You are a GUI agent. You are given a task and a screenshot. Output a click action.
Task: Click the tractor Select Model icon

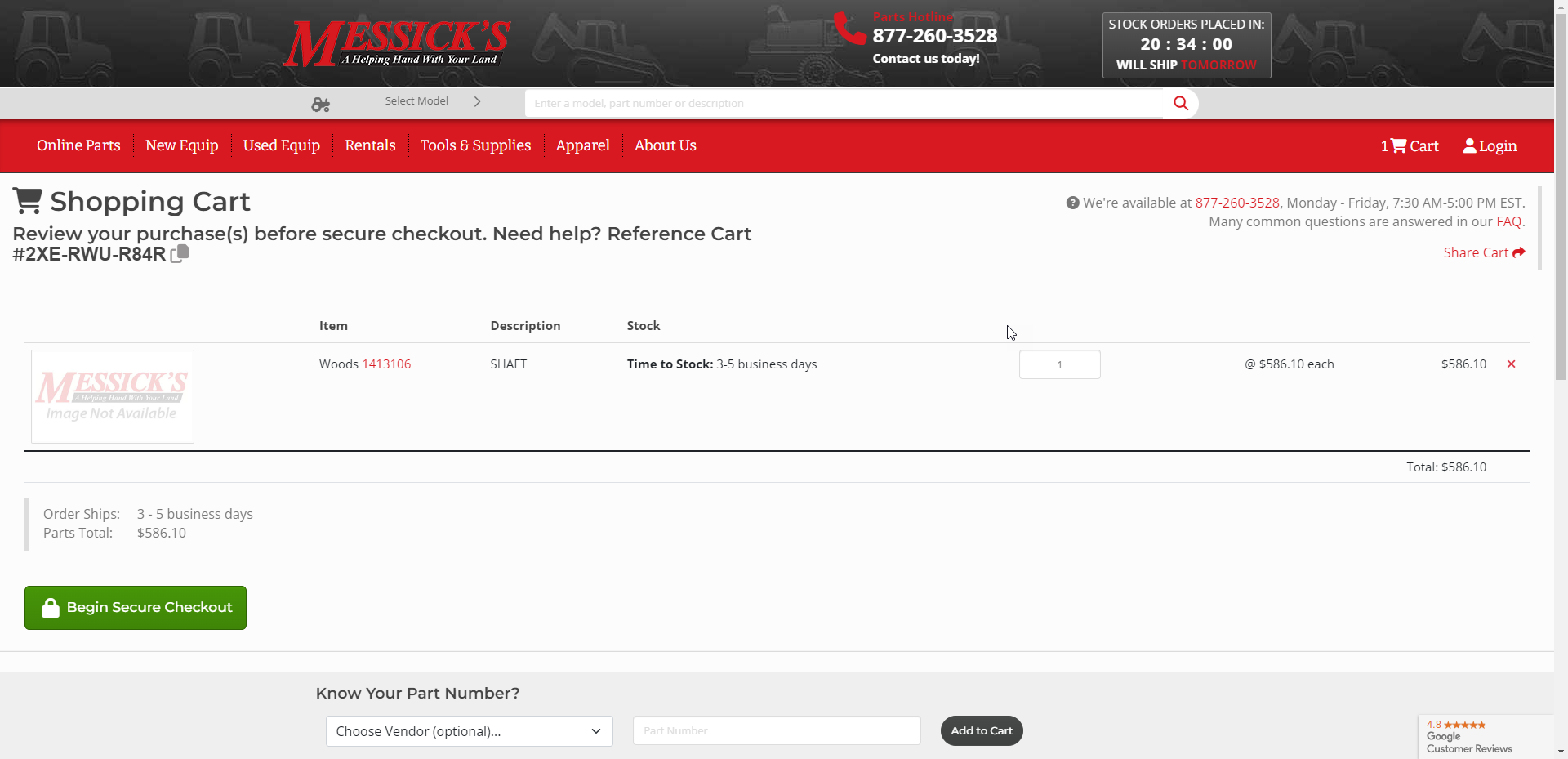point(321,105)
